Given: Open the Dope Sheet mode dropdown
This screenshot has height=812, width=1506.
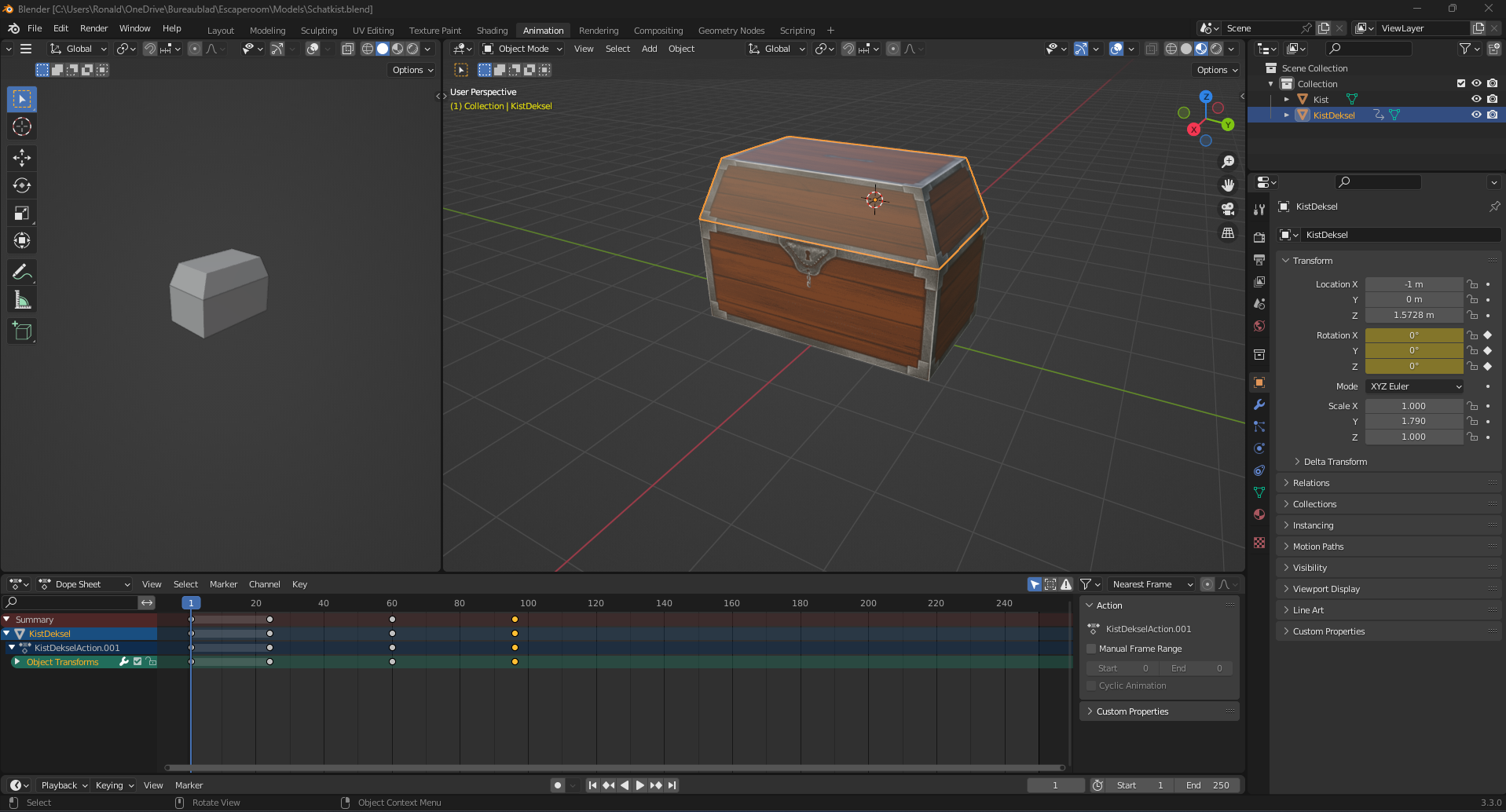Looking at the screenshot, I should 85,584.
